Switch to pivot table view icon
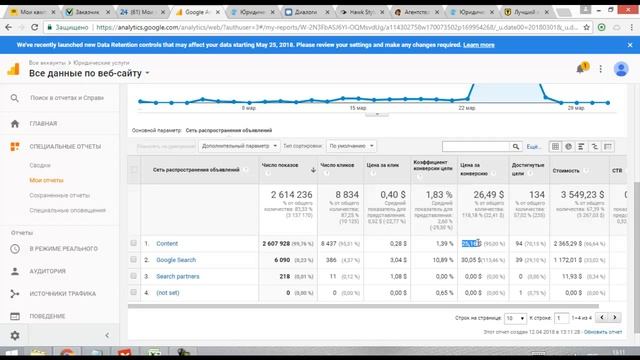Screen dimensions: 640x360 tap(608, 147)
